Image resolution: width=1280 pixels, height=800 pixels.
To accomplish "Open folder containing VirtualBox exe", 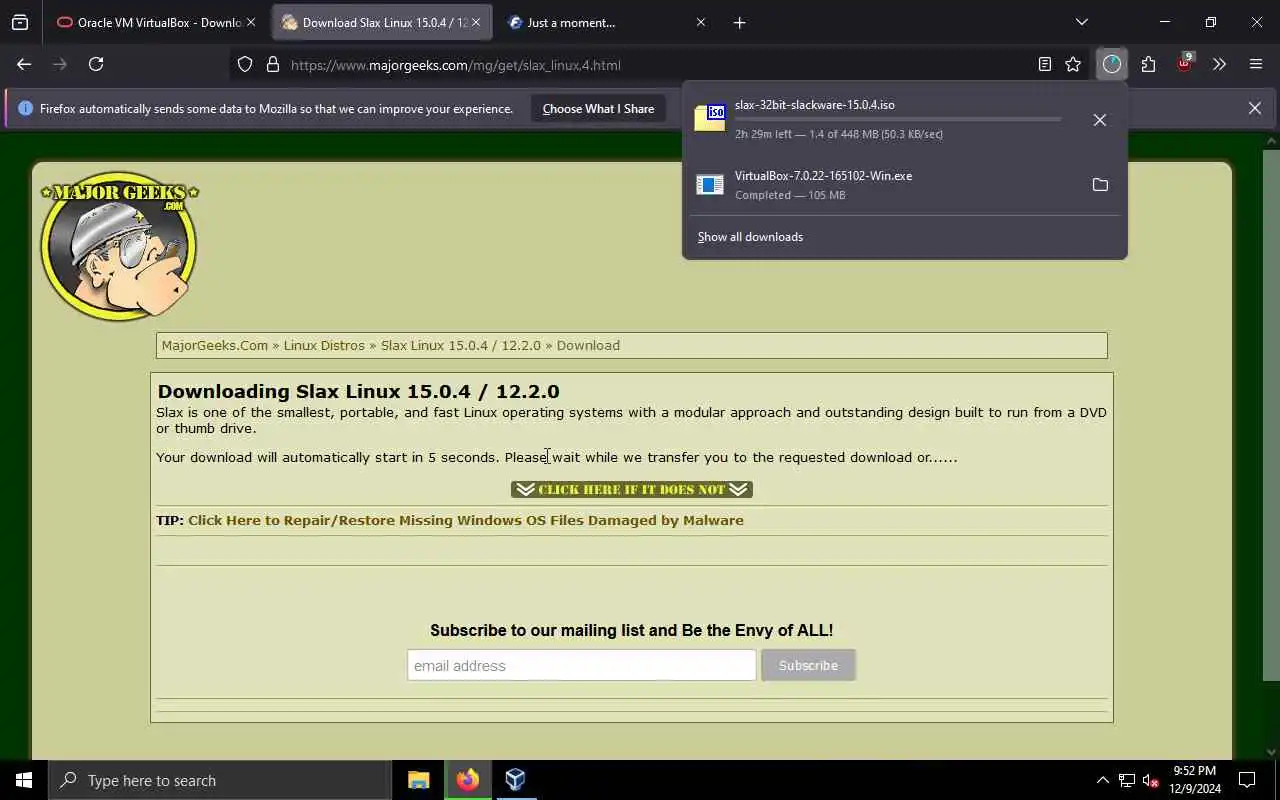I will (x=1100, y=185).
